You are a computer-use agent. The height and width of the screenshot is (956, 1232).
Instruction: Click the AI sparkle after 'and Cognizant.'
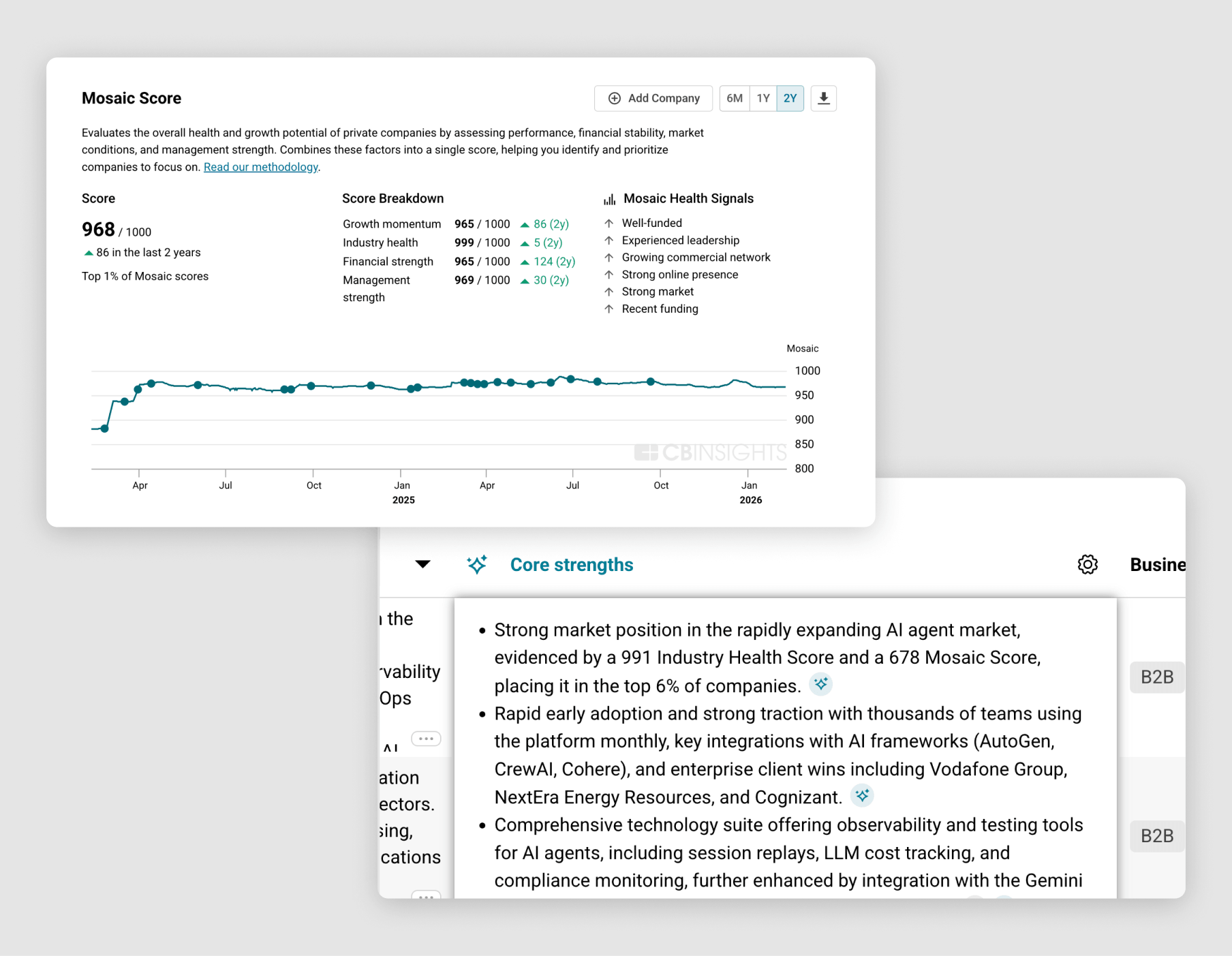(x=863, y=795)
